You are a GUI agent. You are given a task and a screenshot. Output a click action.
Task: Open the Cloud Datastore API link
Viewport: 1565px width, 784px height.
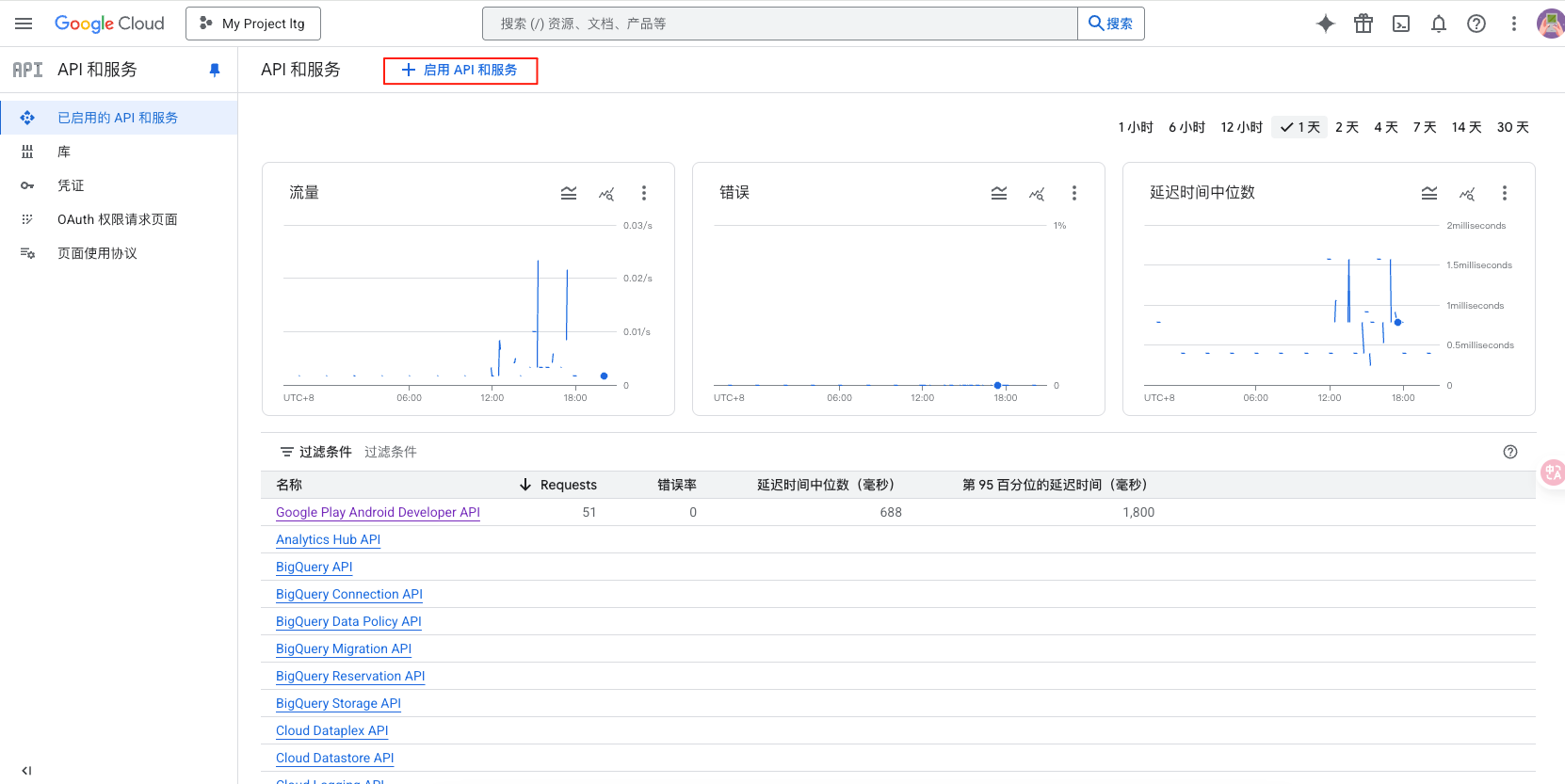tap(334, 758)
